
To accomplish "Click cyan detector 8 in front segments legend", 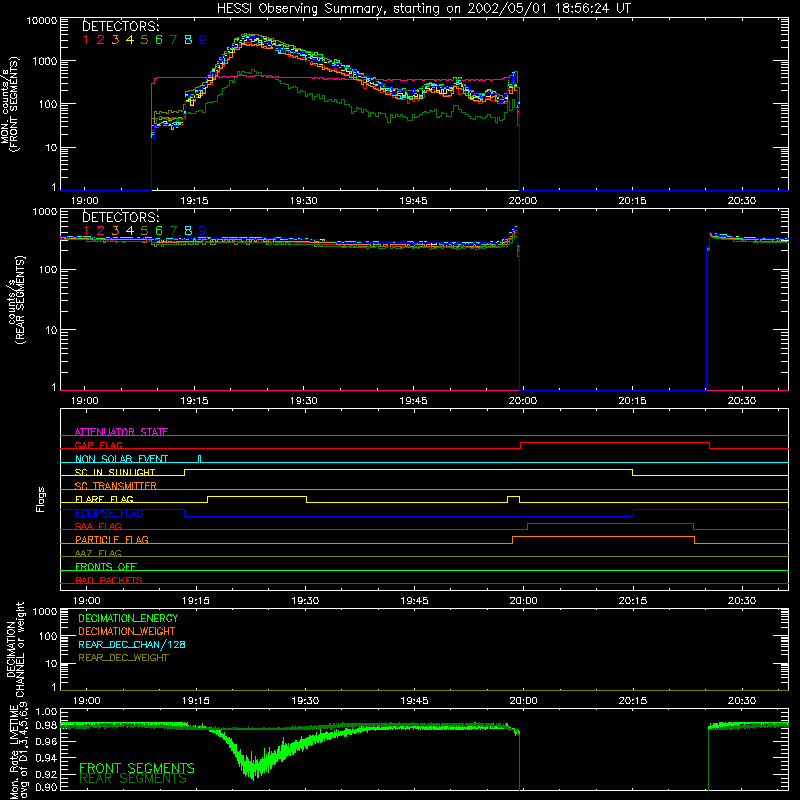I will 188,40.
